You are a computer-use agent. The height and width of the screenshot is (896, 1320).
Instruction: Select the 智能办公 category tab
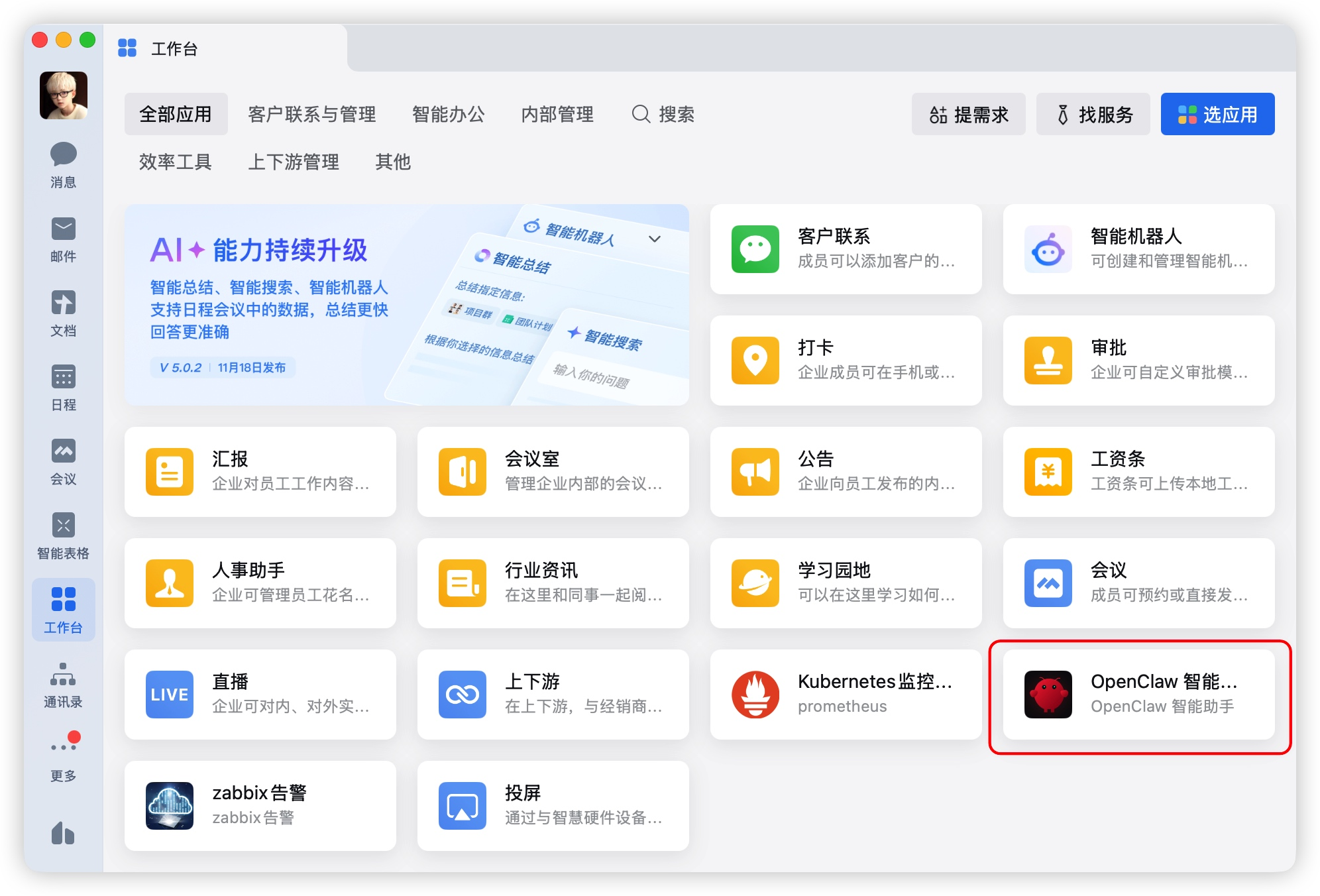pos(448,114)
